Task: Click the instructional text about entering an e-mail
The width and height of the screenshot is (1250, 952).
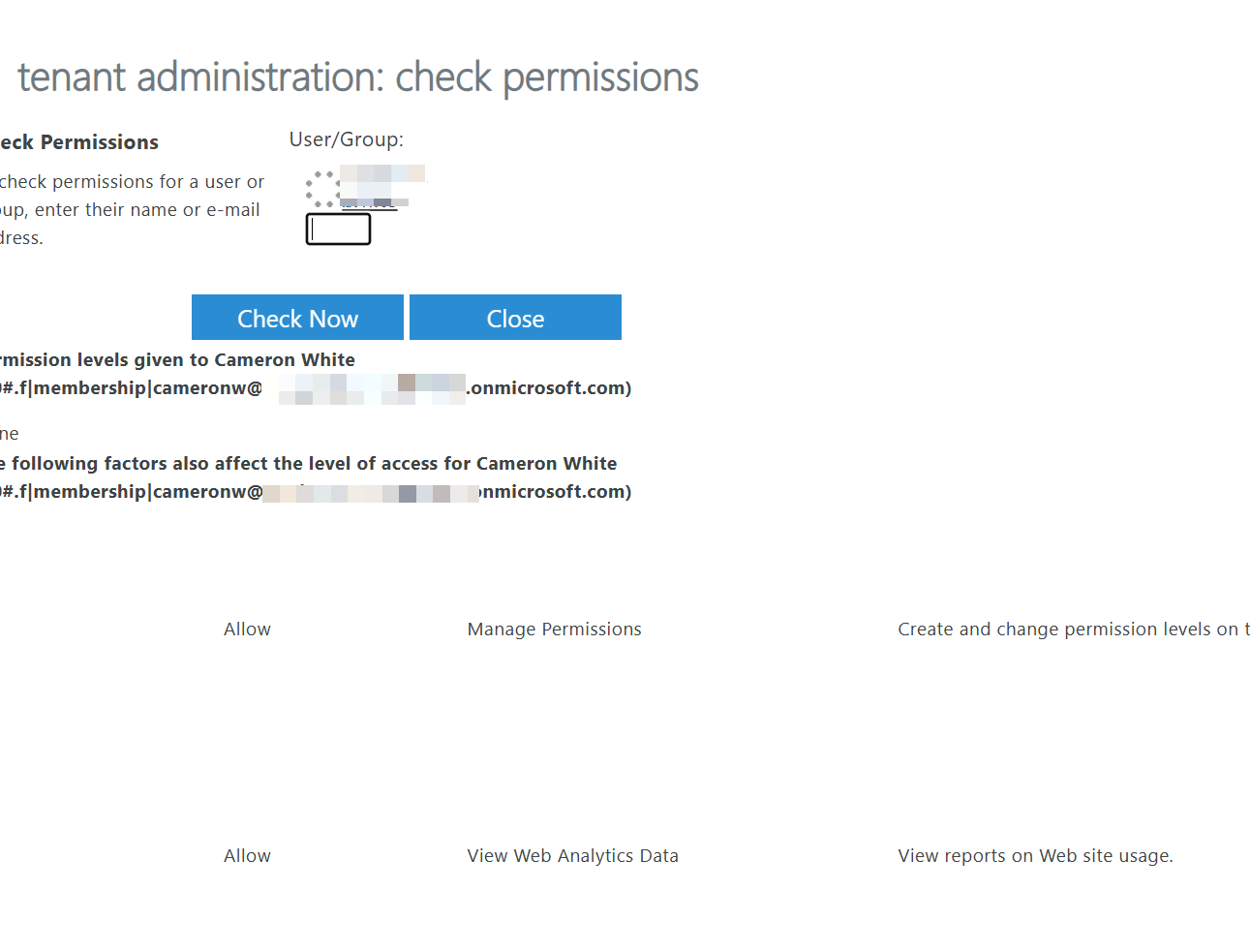Action: pos(132,208)
